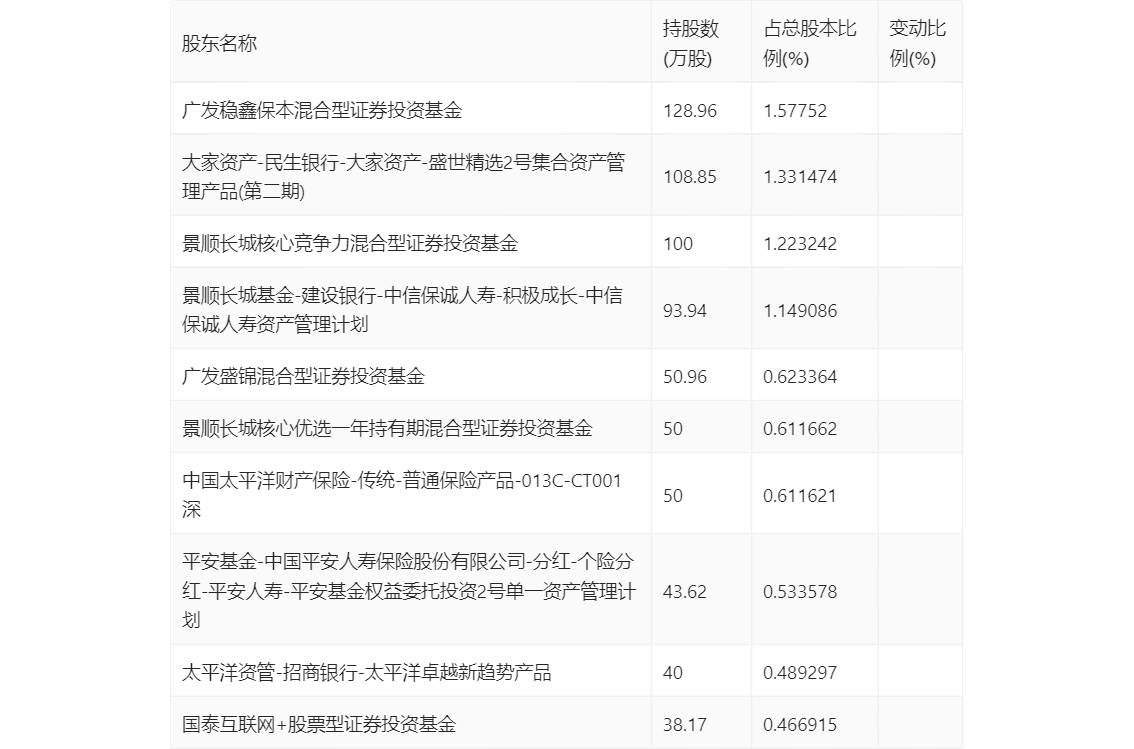Select 平安基金-中国平安人寿保险 shareholder name
The width and height of the screenshot is (1134, 749).
409,591
